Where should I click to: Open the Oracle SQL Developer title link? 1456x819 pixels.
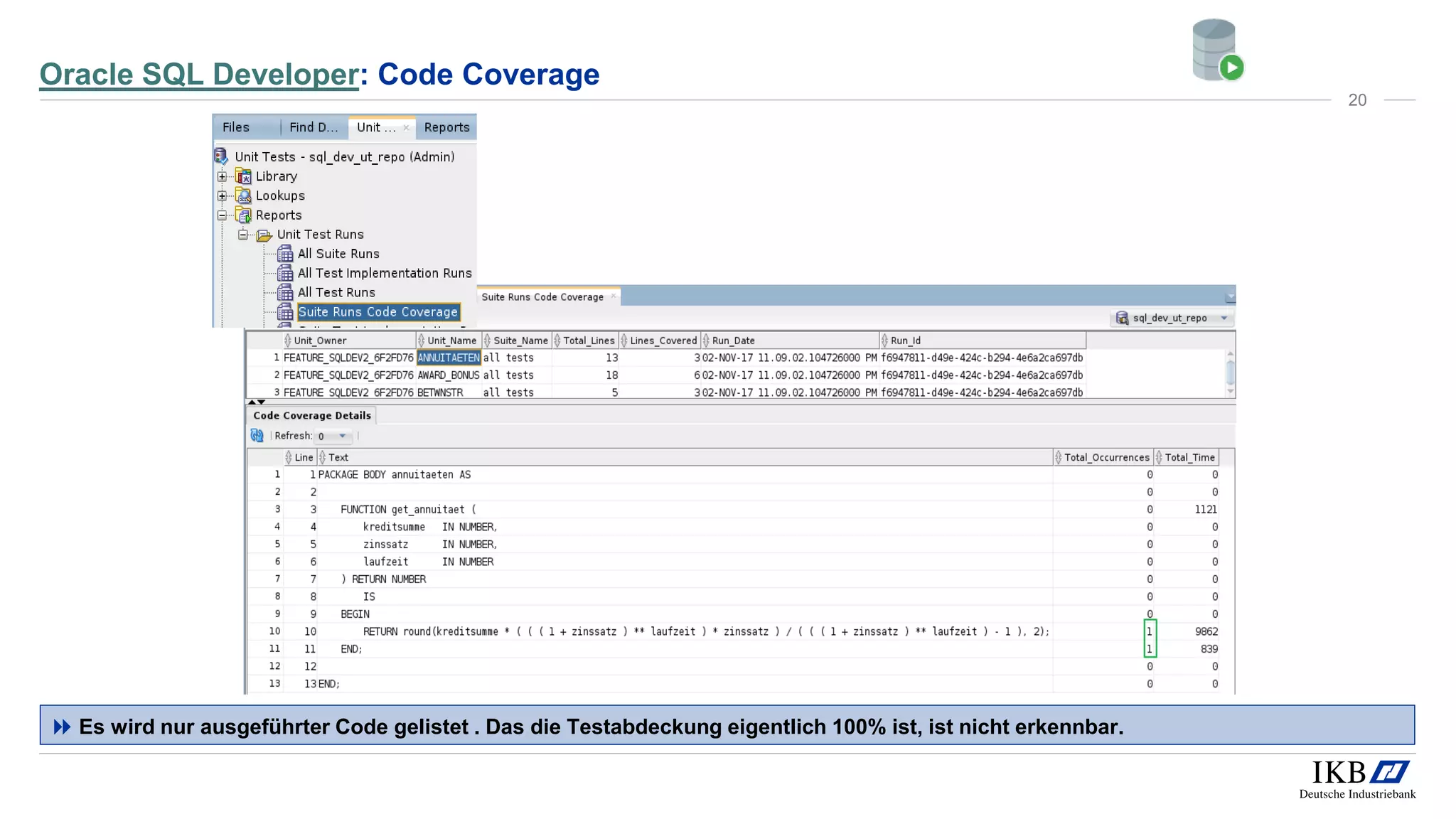199,75
